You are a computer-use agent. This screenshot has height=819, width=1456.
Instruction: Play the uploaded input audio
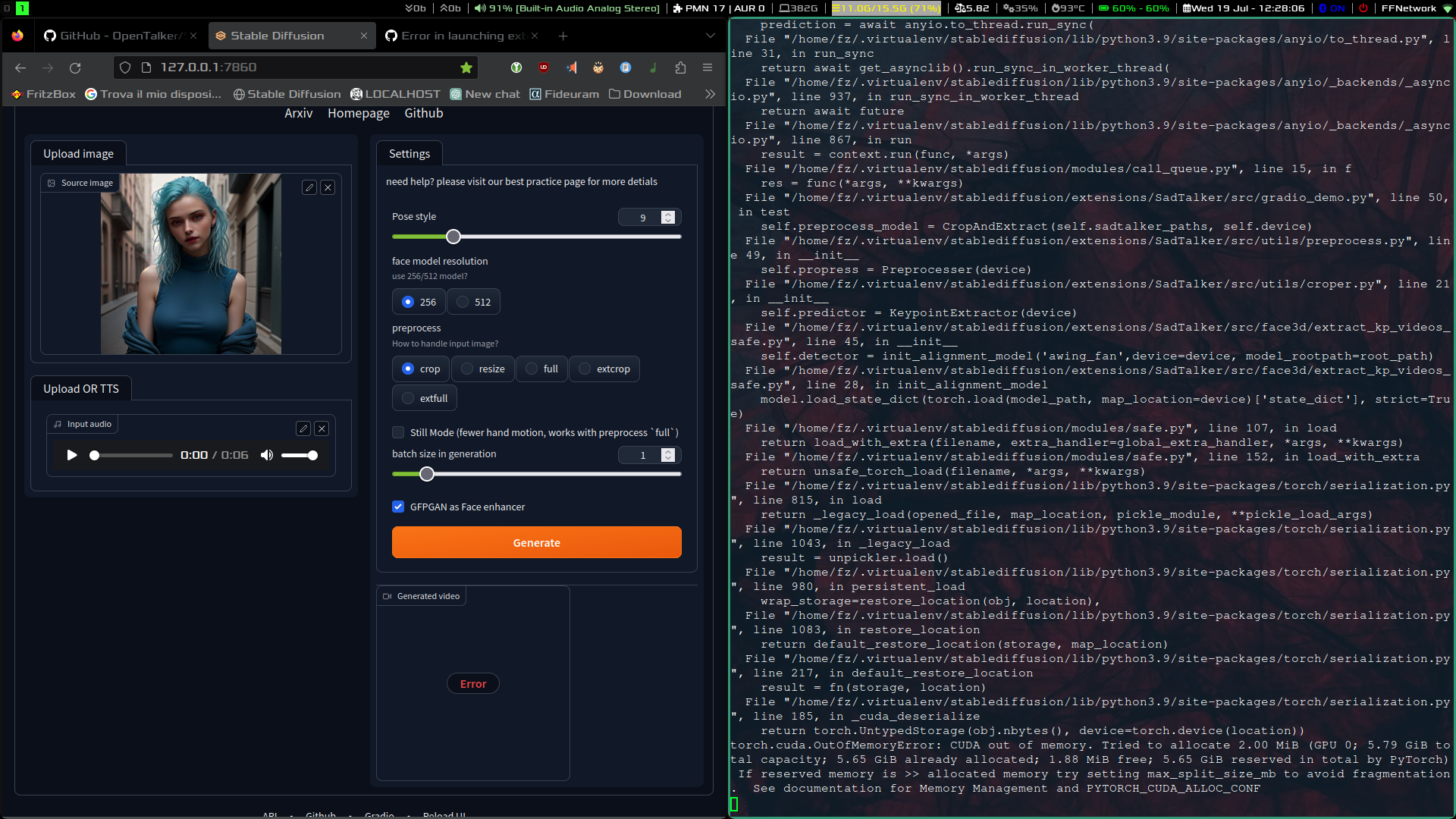coord(72,455)
